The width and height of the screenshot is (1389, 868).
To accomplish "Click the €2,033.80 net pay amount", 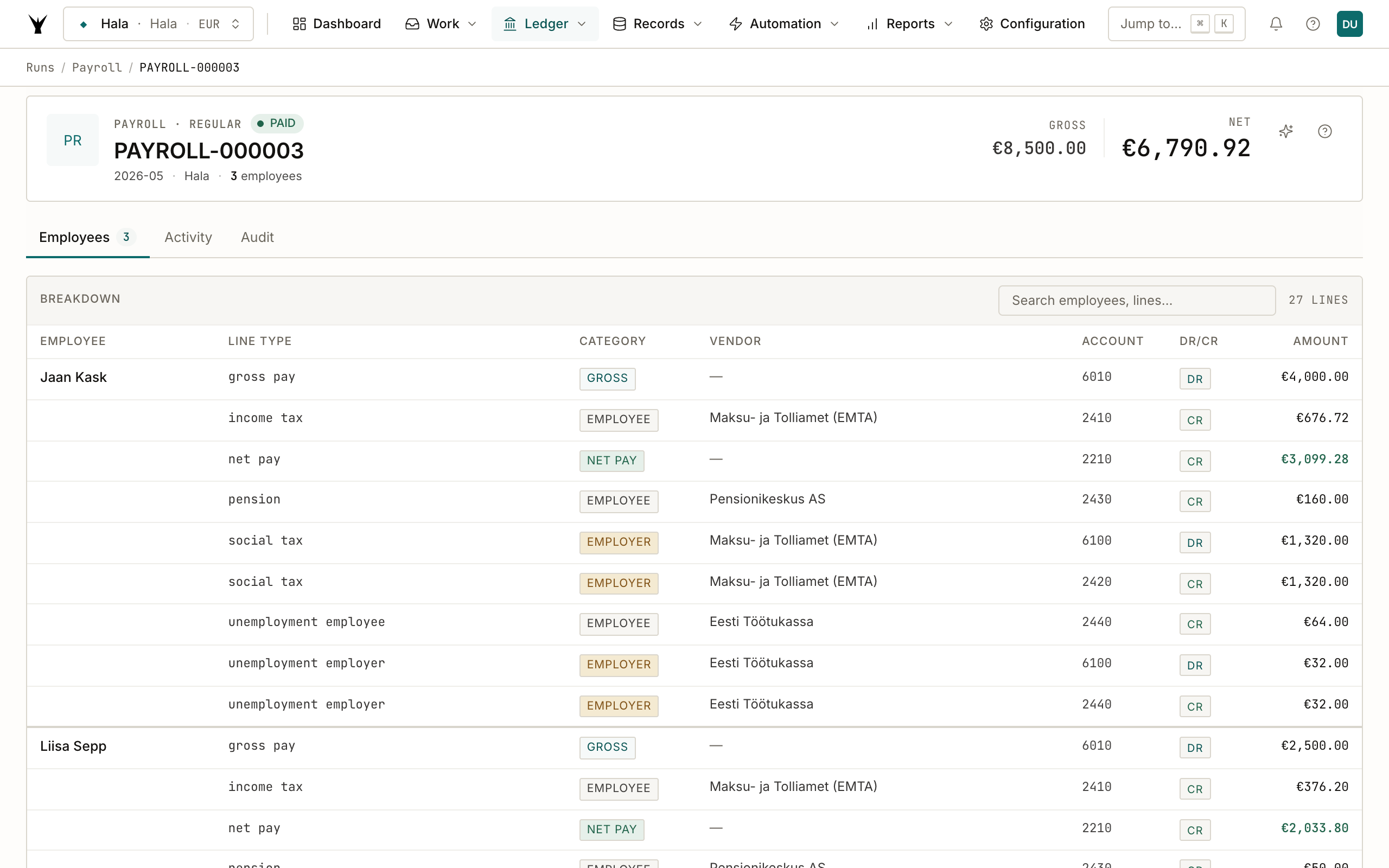I will tap(1314, 828).
